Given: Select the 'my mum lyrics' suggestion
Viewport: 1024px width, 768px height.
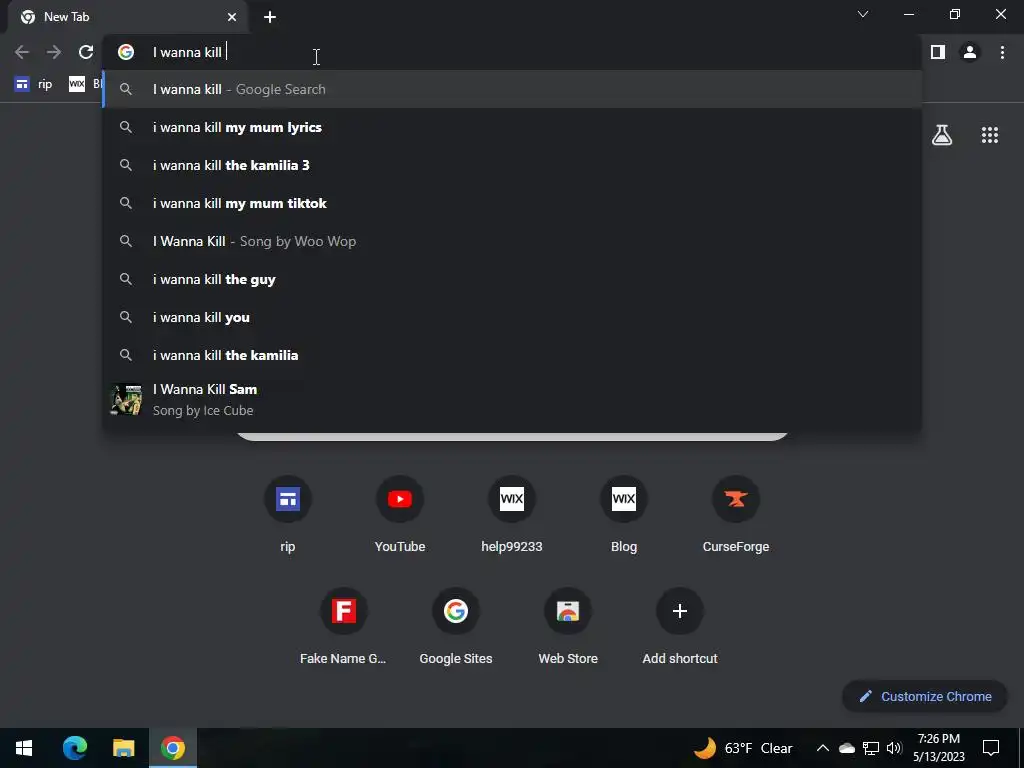Looking at the screenshot, I should [x=512, y=127].
